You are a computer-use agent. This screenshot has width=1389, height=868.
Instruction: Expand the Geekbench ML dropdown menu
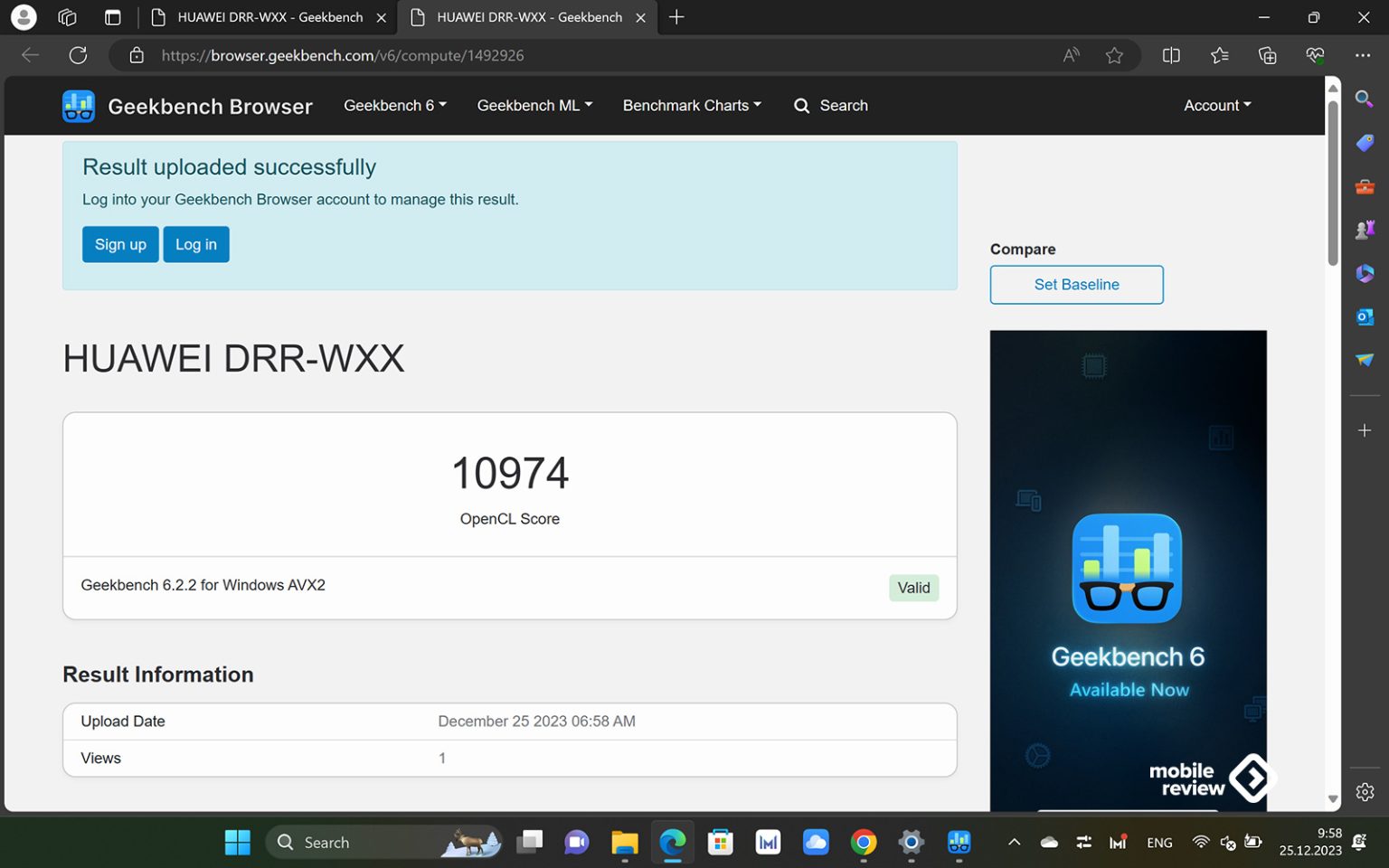click(x=535, y=106)
